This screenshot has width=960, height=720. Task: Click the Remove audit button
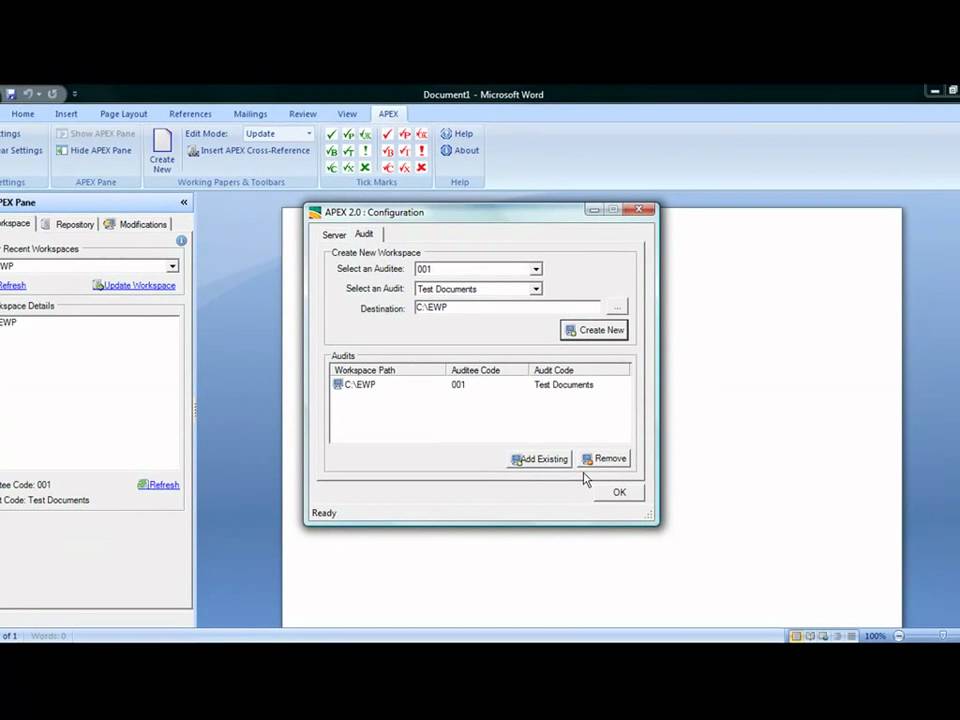[604, 459]
